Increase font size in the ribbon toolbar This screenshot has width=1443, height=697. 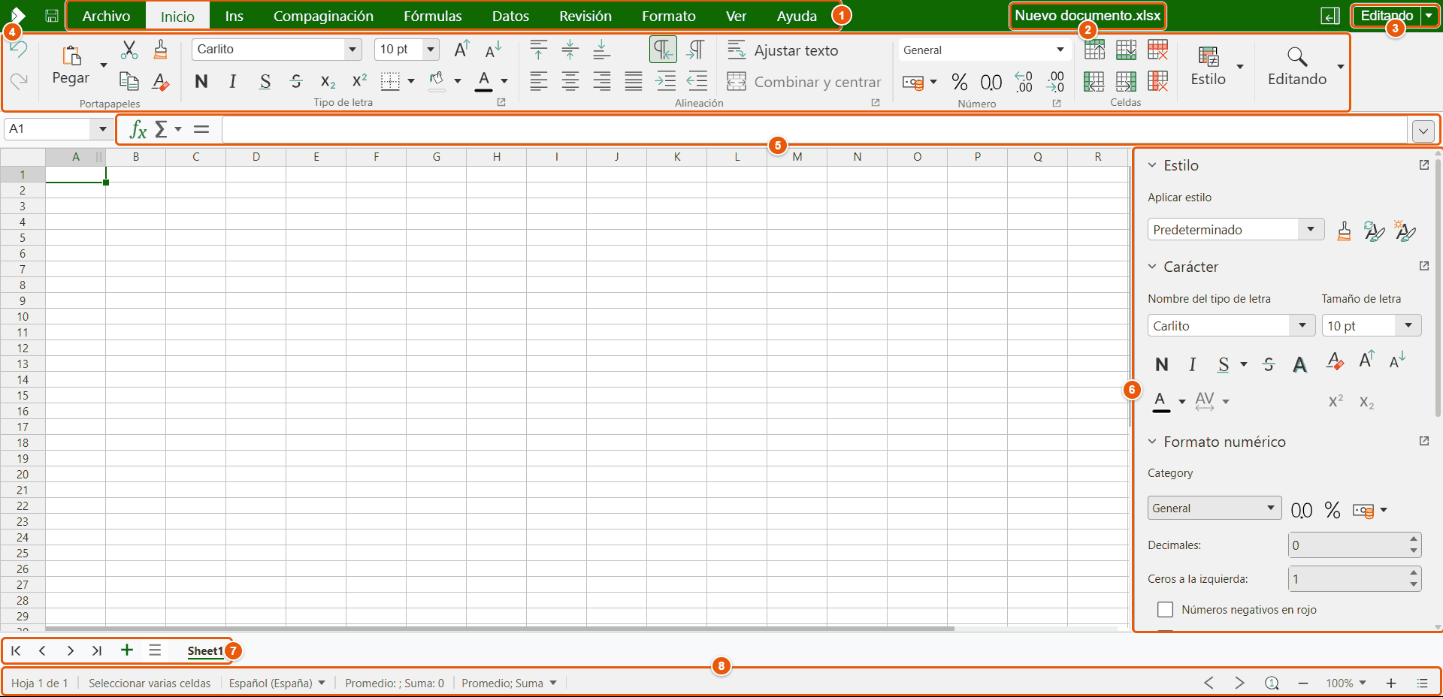[x=462, y=50]
